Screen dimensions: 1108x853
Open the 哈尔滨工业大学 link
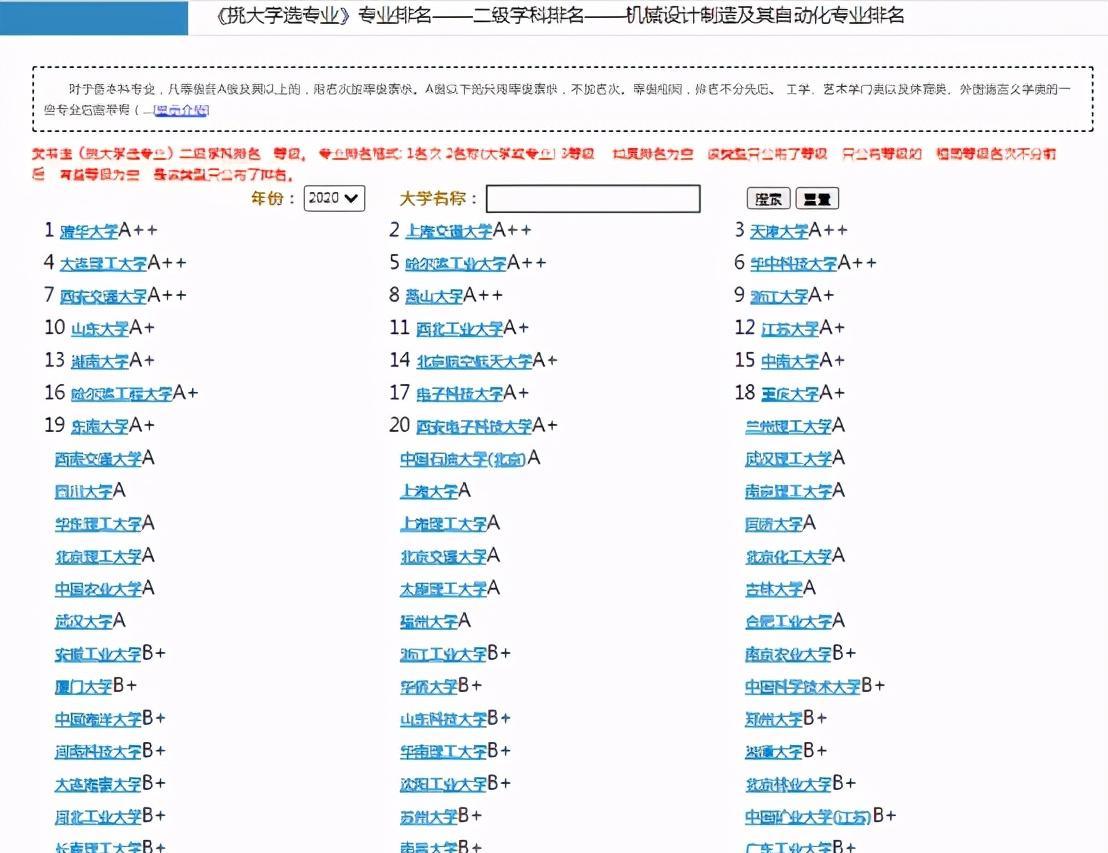(x=456, y=264)
